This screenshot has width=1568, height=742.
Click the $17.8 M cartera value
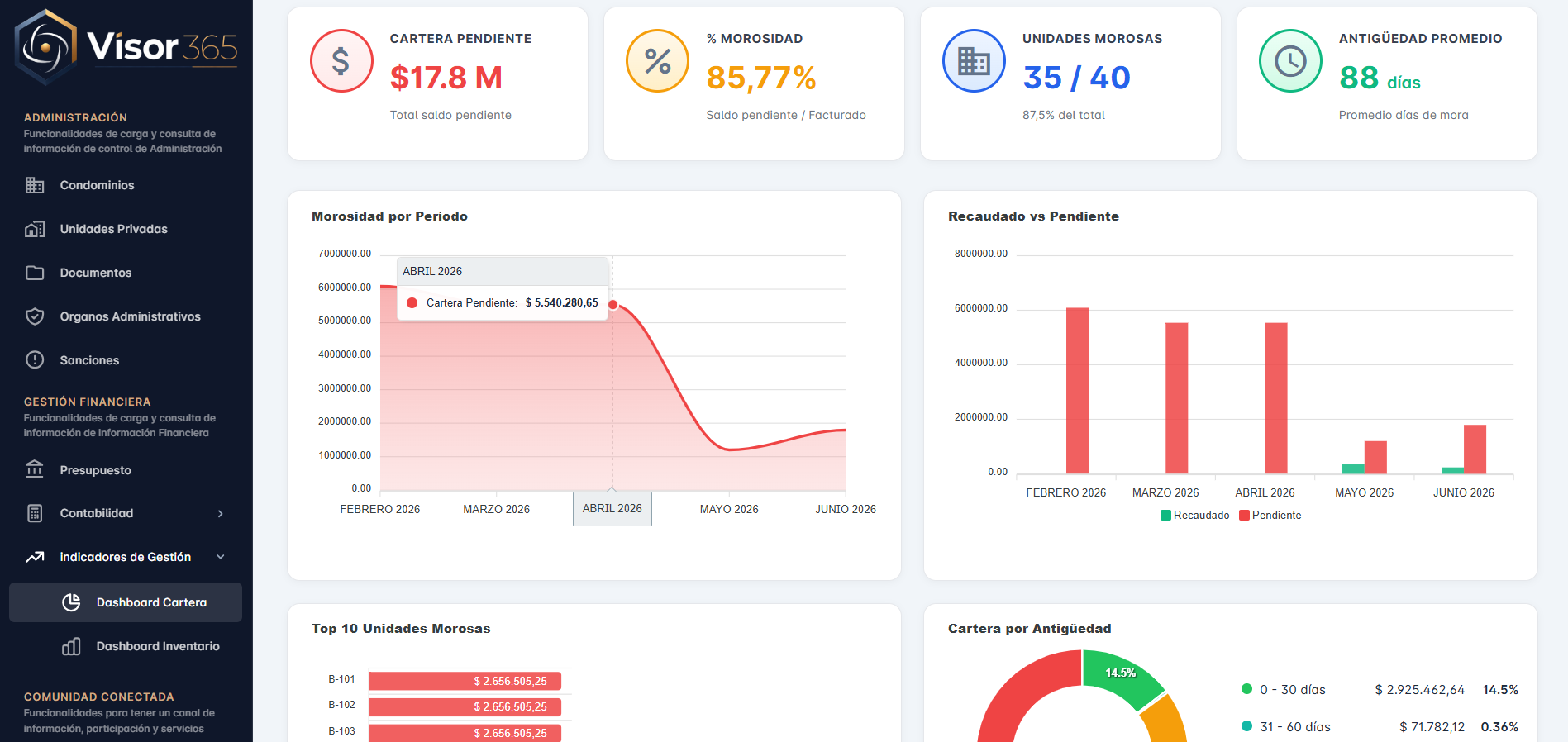coord(446,78)
